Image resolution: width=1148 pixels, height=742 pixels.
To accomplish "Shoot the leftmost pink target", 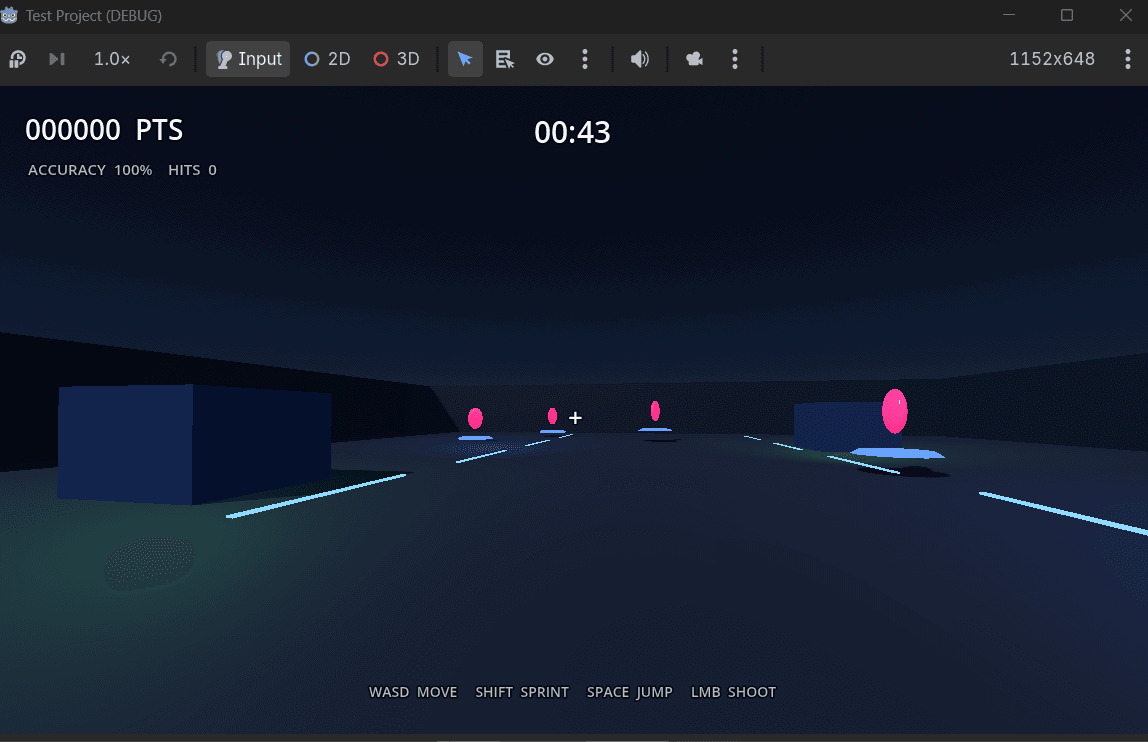I will 475,418.
